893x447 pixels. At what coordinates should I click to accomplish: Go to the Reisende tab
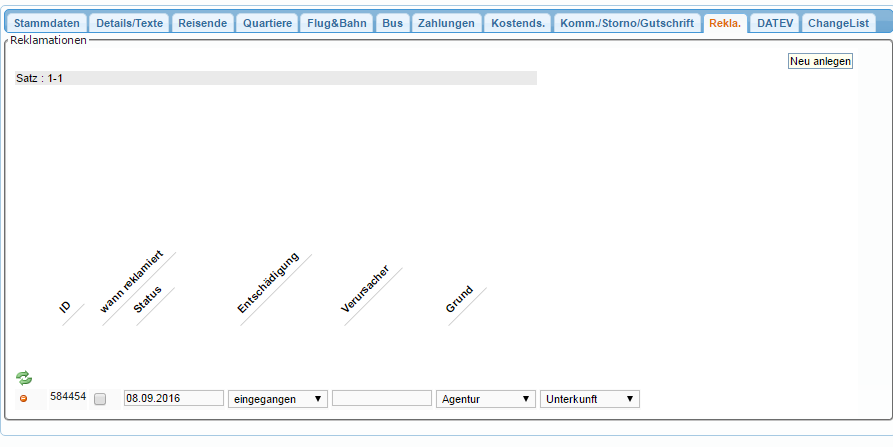203,23
